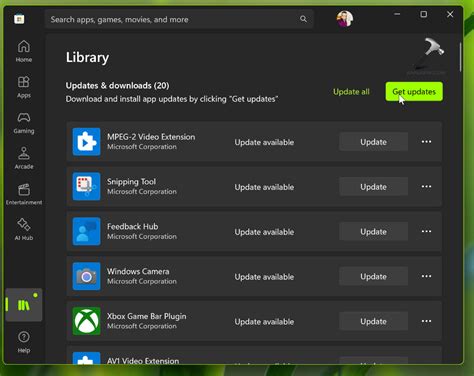Click the MPEG-2 Video Extension app icon
Viewport: 474px width, 376px height.
coord(86,142)
